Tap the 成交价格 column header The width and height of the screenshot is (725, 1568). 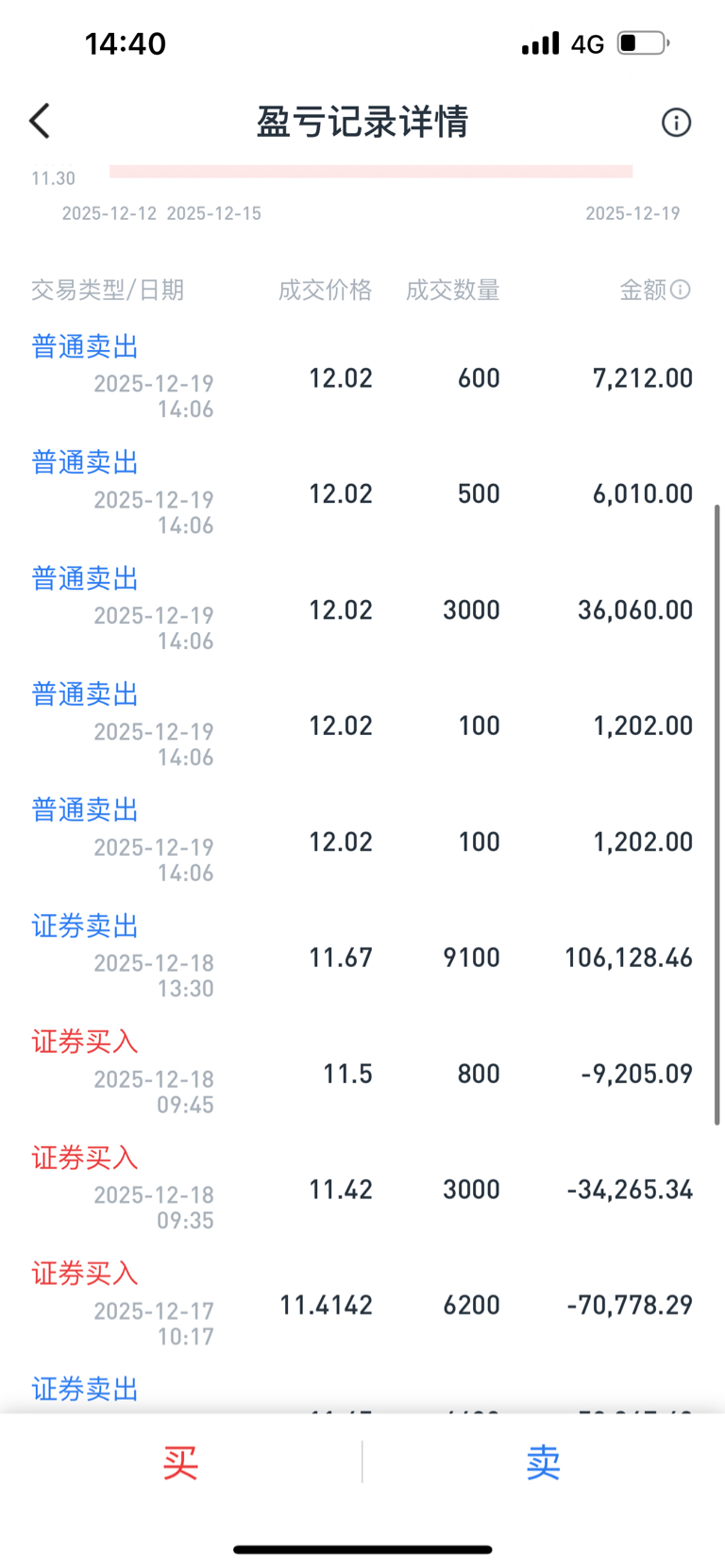point(325,290)
